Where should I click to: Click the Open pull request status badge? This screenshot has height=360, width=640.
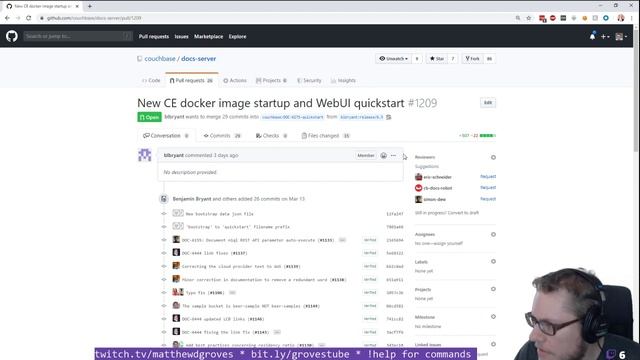click(149, 117)
